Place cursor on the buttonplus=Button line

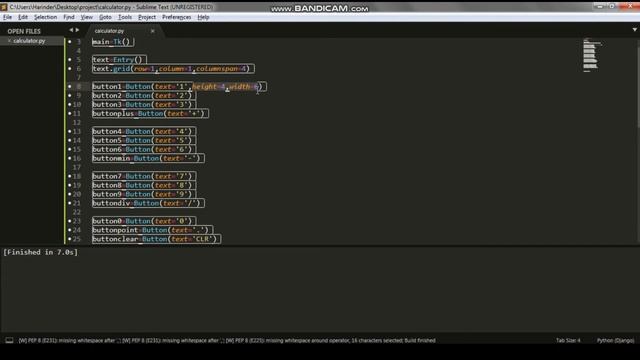pyautogui.click(x=150, y=113)
